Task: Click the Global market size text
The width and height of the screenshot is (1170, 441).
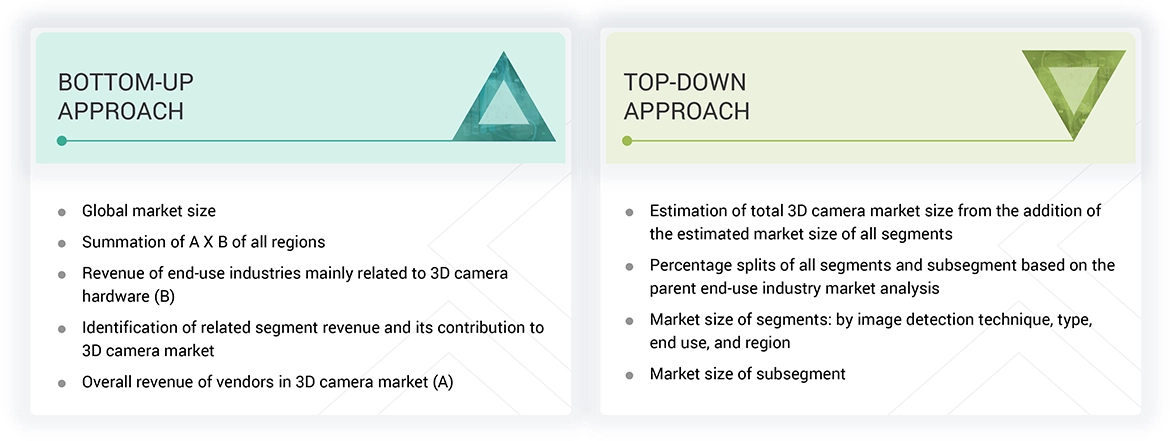Action: tap(149, 211)
